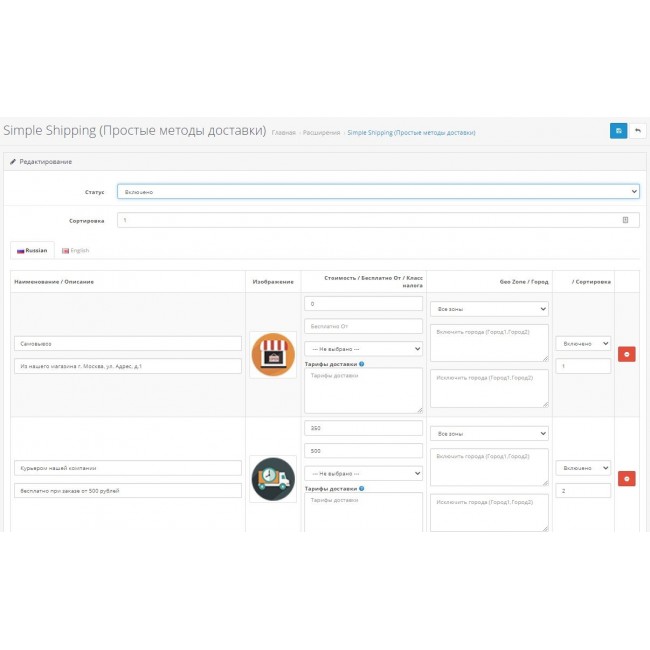Delete the courier shipping method row
Screen dimensions: 650x650
[626, 479]
